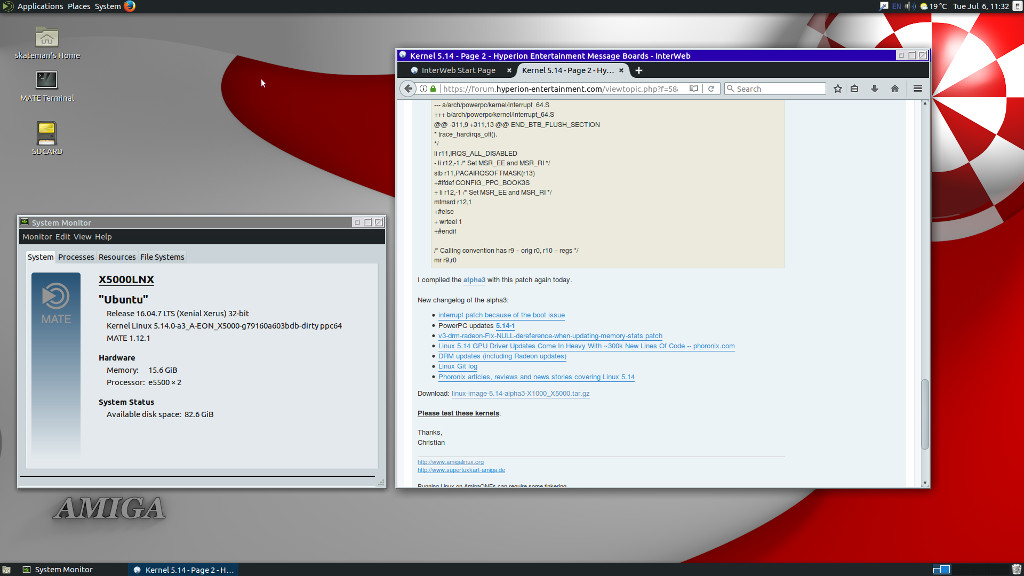Toggle reader view in the address bar
This screenshot has width=1024, height=576.
click(694, 89)
